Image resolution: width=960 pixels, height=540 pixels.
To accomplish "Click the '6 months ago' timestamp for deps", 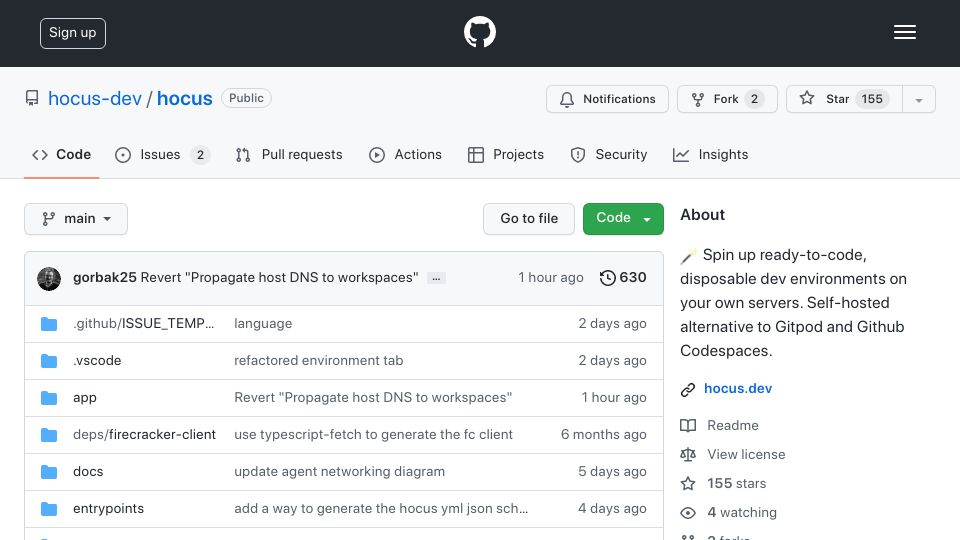I will pos(604,435).
